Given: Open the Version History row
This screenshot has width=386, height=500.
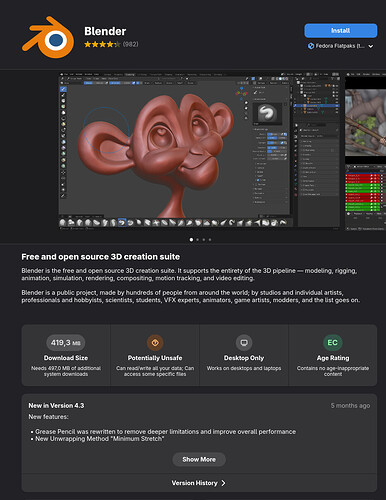Looking at the screenshot, I should click(x=199, y=483).
